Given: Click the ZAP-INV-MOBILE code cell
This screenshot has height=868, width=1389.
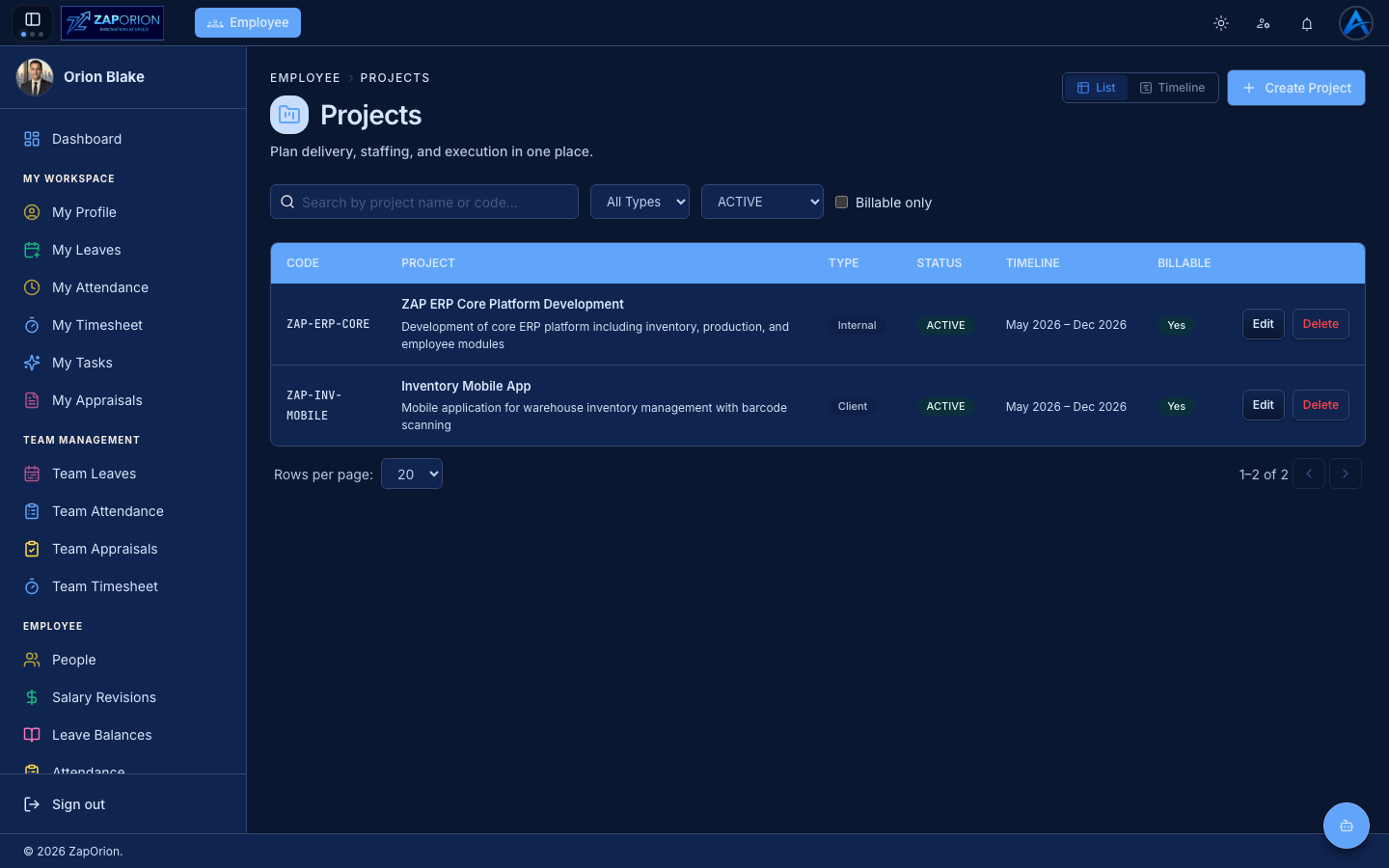Looking at the screenshot, I should tap(314, 405).
